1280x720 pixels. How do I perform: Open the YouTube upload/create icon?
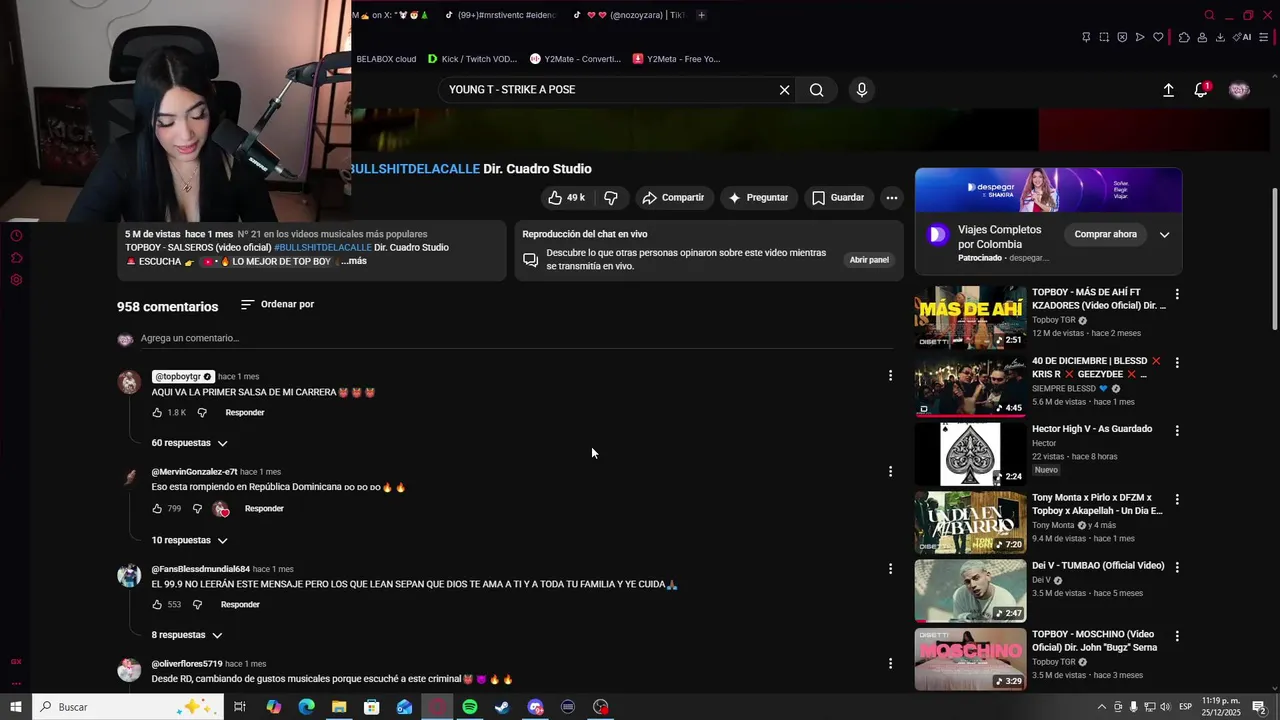click(1168, 90)
